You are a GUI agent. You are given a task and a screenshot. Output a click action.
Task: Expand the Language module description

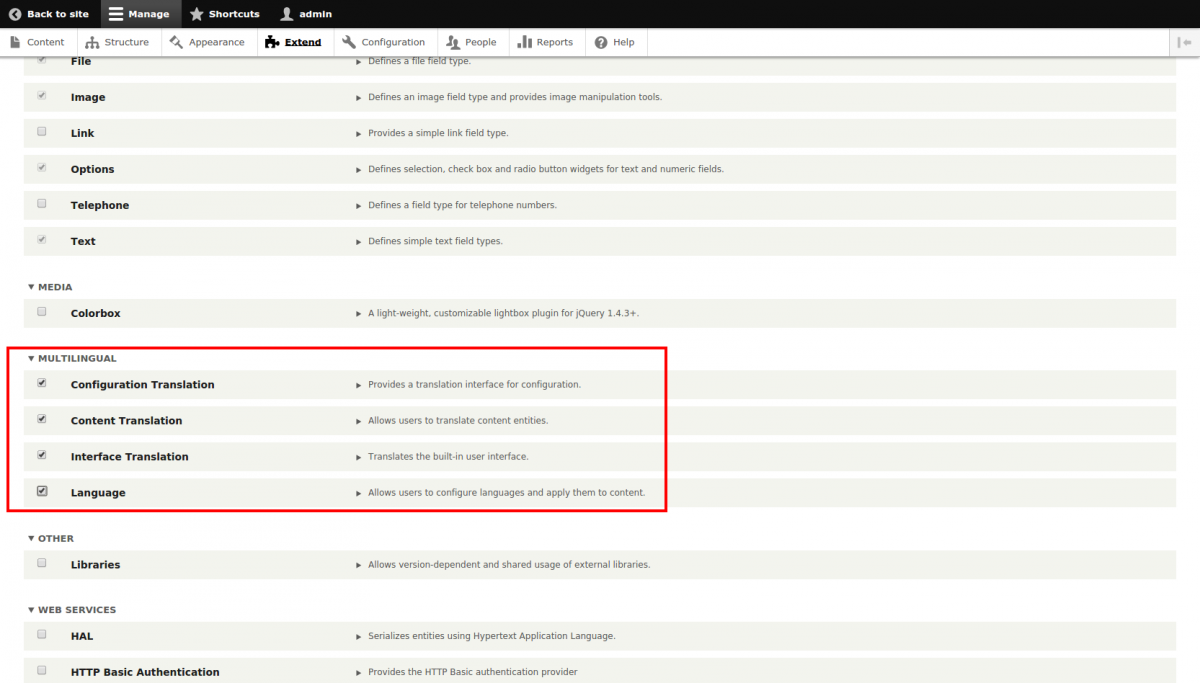pyautogui.click(x=500, y=492)
